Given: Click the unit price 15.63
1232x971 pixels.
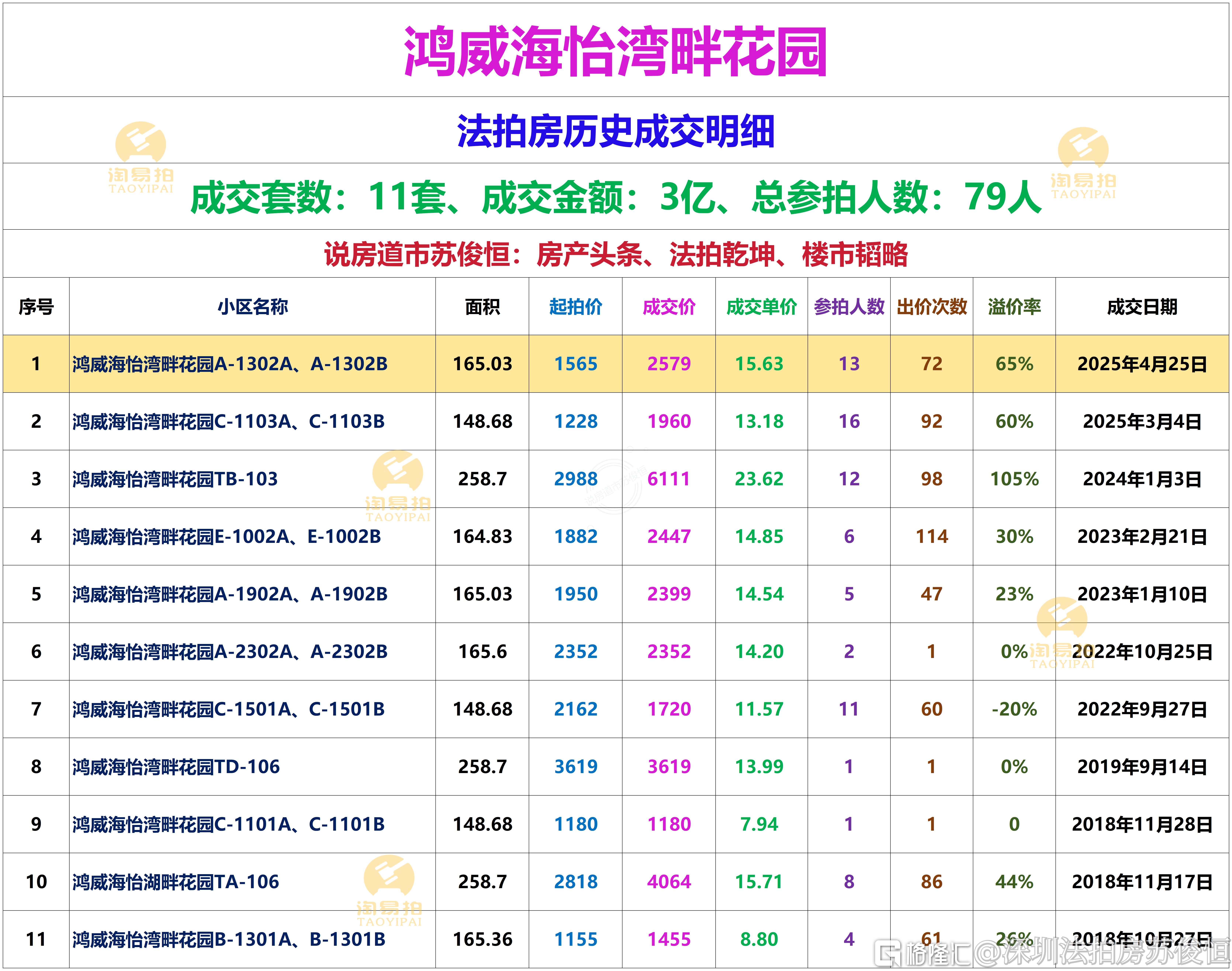Looking at the screenshot, I should [759, 364].
